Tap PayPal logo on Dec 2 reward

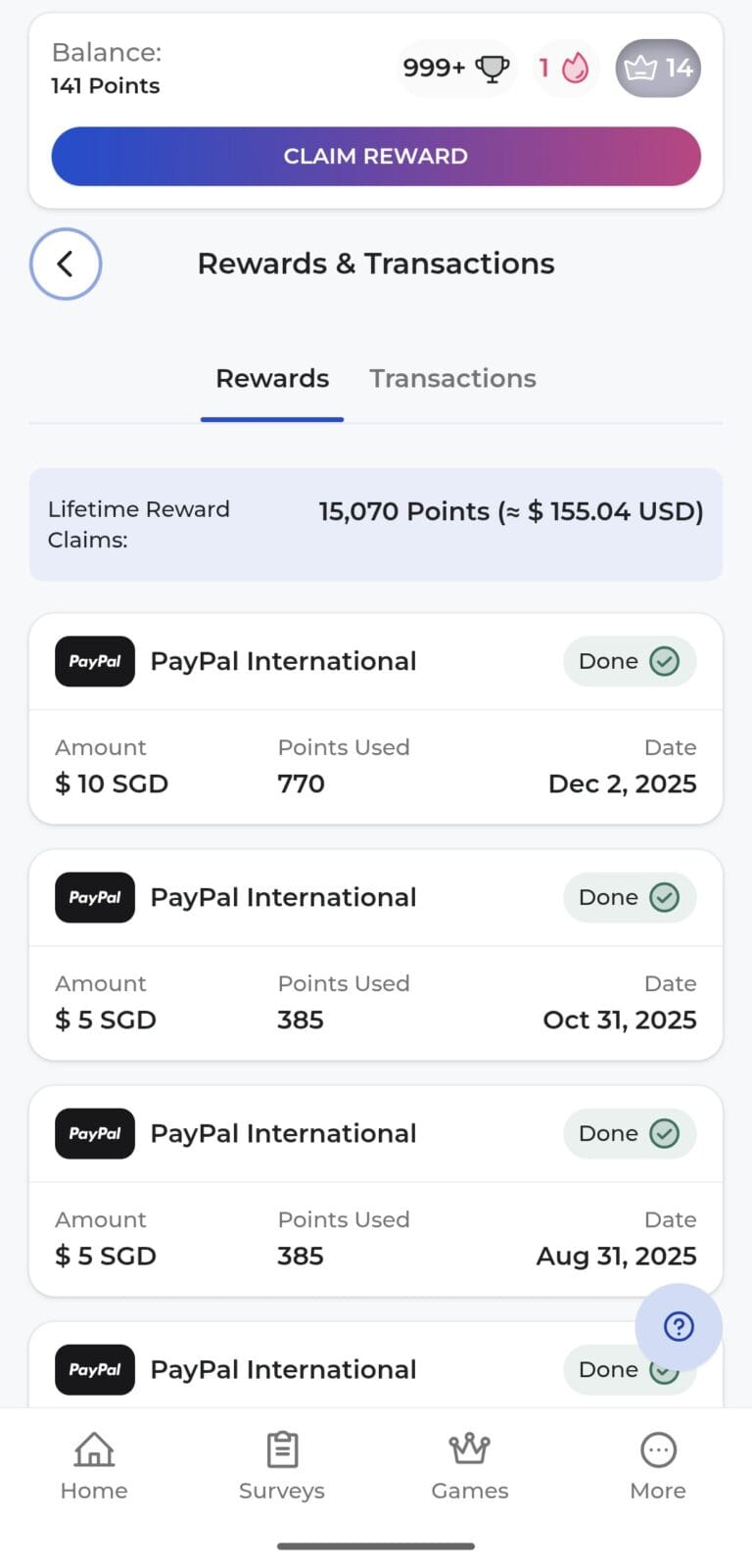(x=95, y=661)
